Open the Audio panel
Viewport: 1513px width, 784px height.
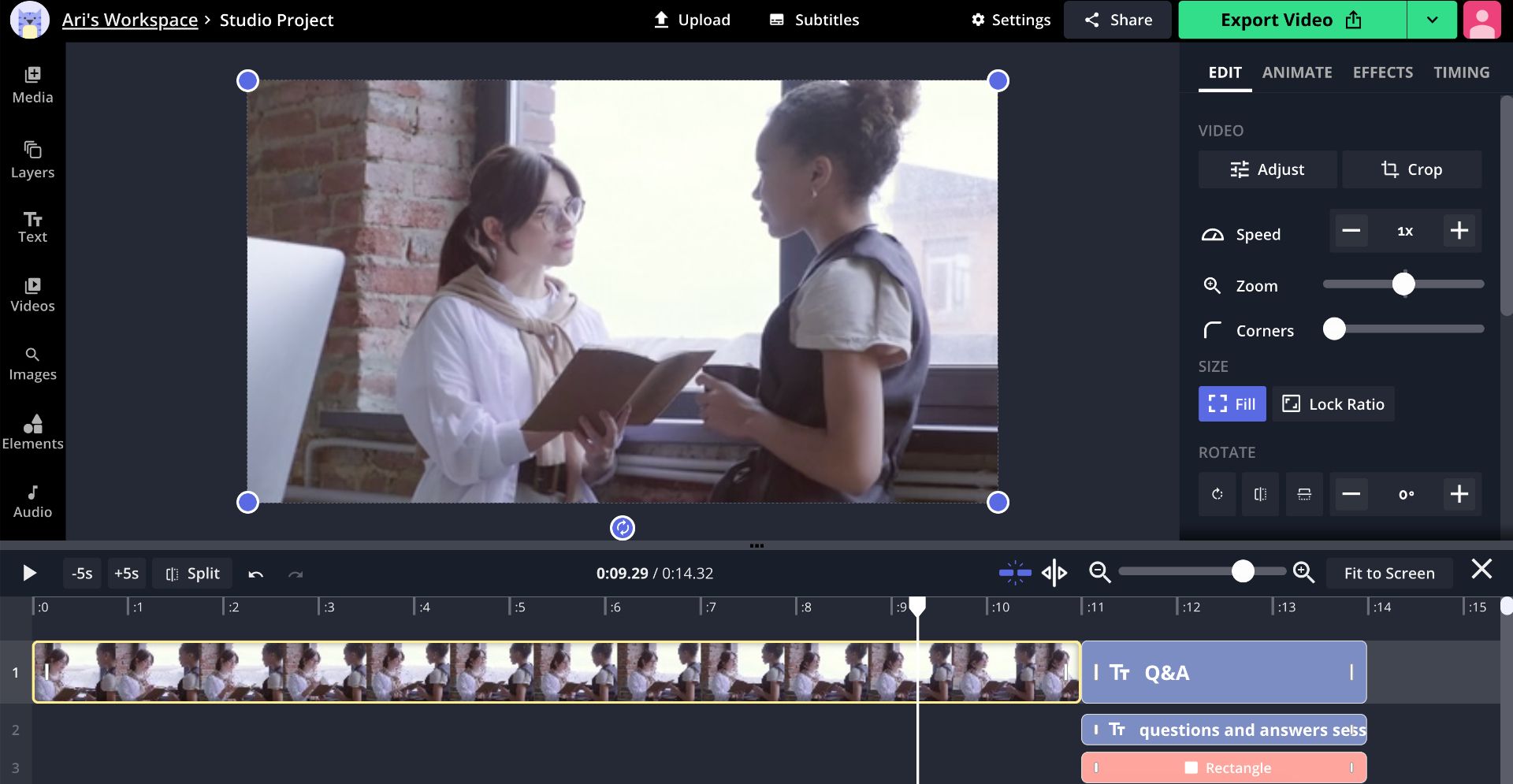[32, 502]
